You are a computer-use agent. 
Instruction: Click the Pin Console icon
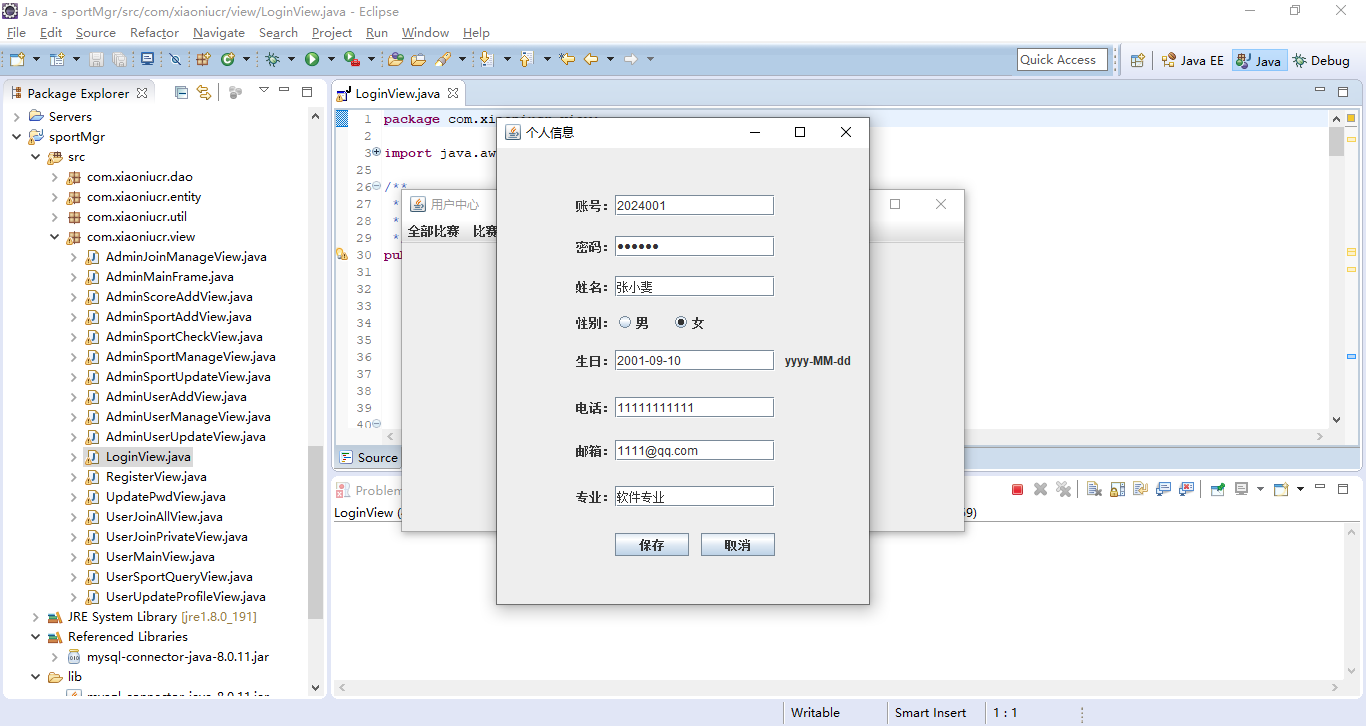(x=1217, y=490)
